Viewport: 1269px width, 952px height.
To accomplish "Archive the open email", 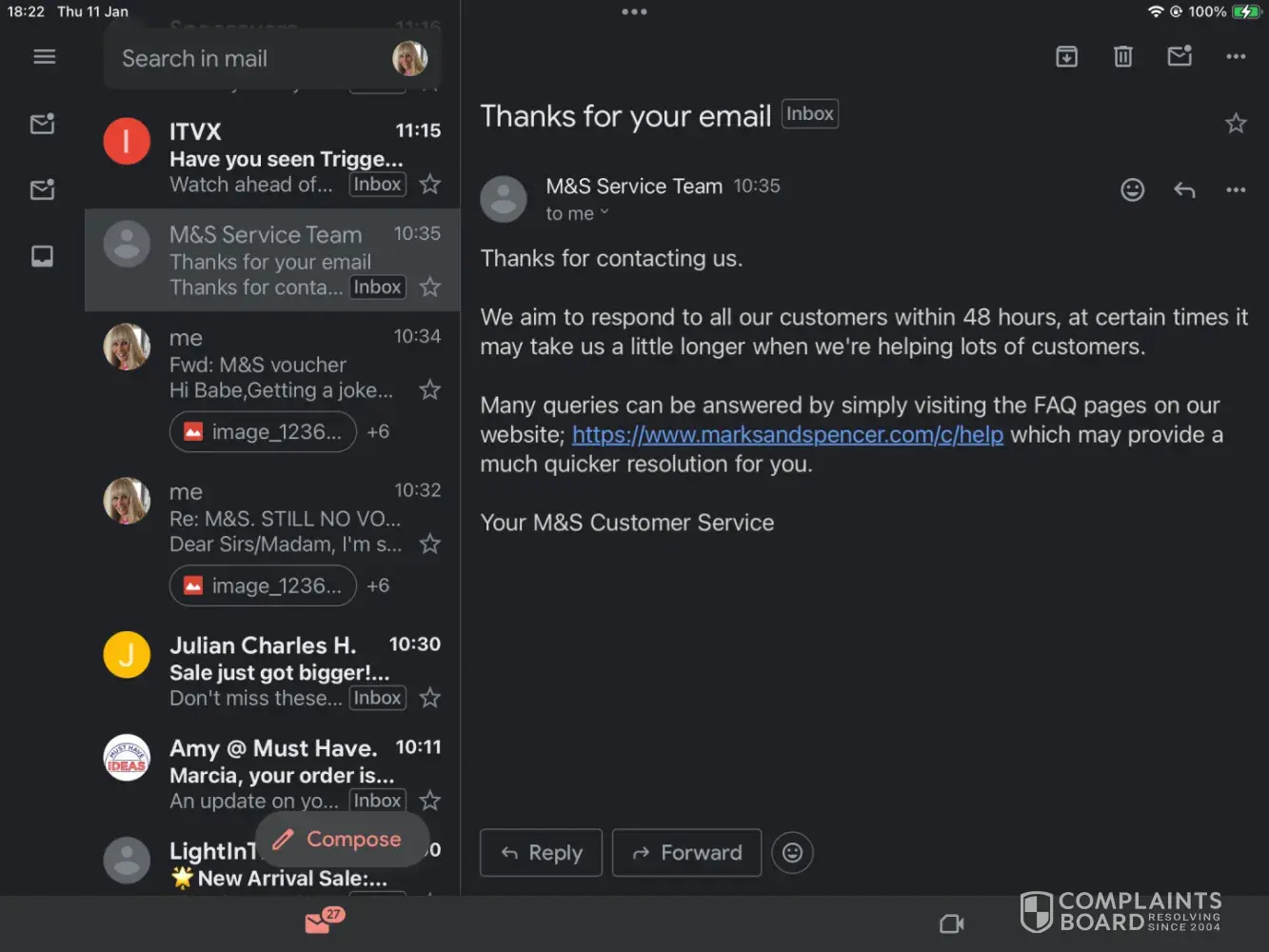I will point(1066,57).
